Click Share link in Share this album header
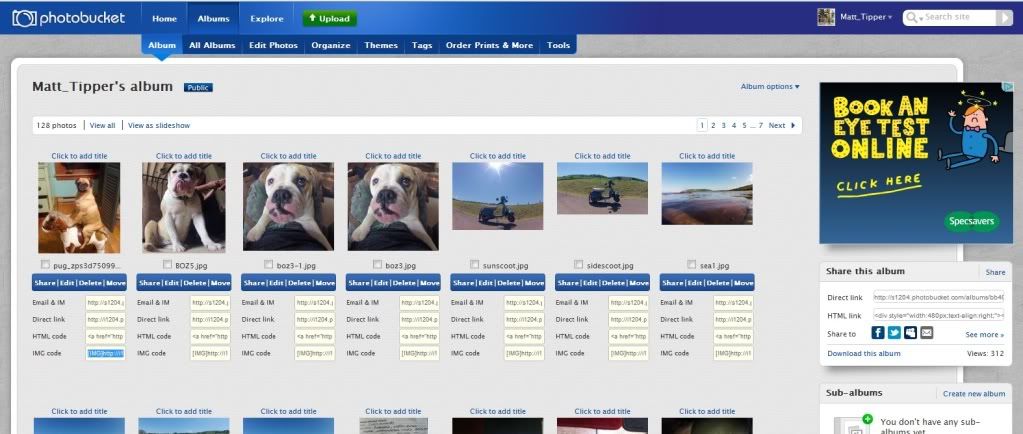The height and width of the screenshot is (434, 1023). (x=995, y=272)
